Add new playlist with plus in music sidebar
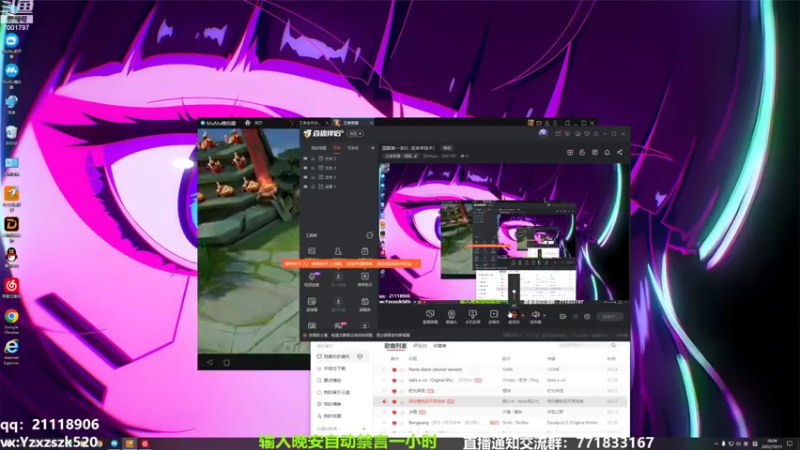 (x=364, y=429)
